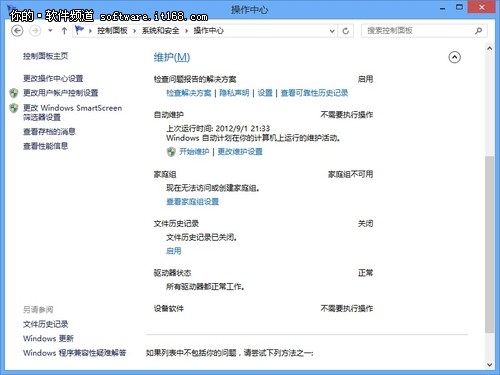Open the address bar history dropdown
Viewport: 500px width, 375px height.
point(332,31)
